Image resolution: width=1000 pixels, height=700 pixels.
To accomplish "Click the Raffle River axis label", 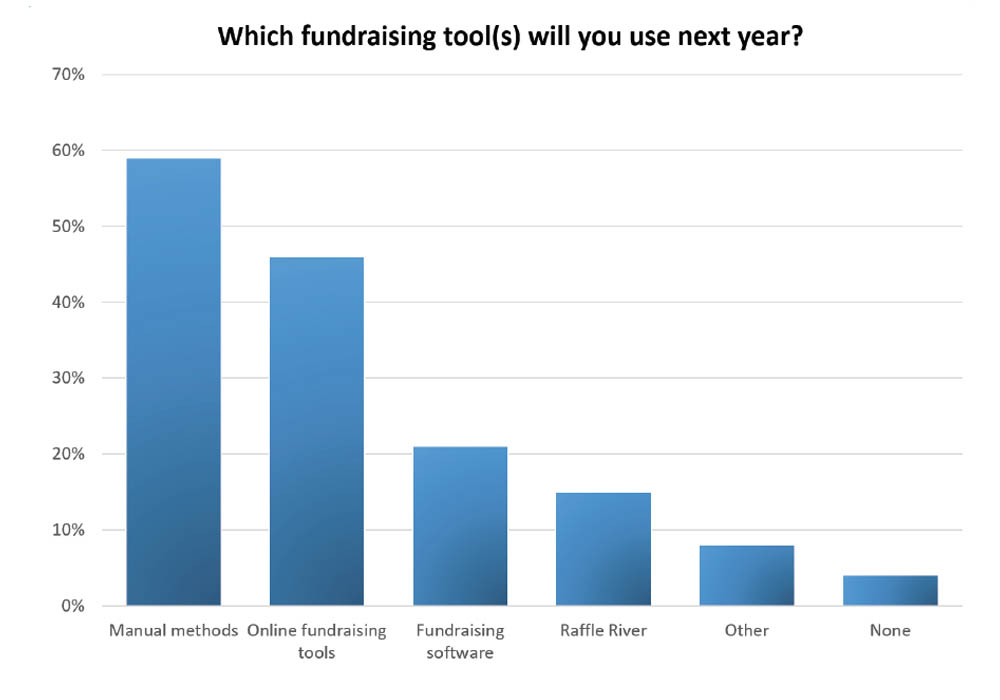I will [603, 631].
